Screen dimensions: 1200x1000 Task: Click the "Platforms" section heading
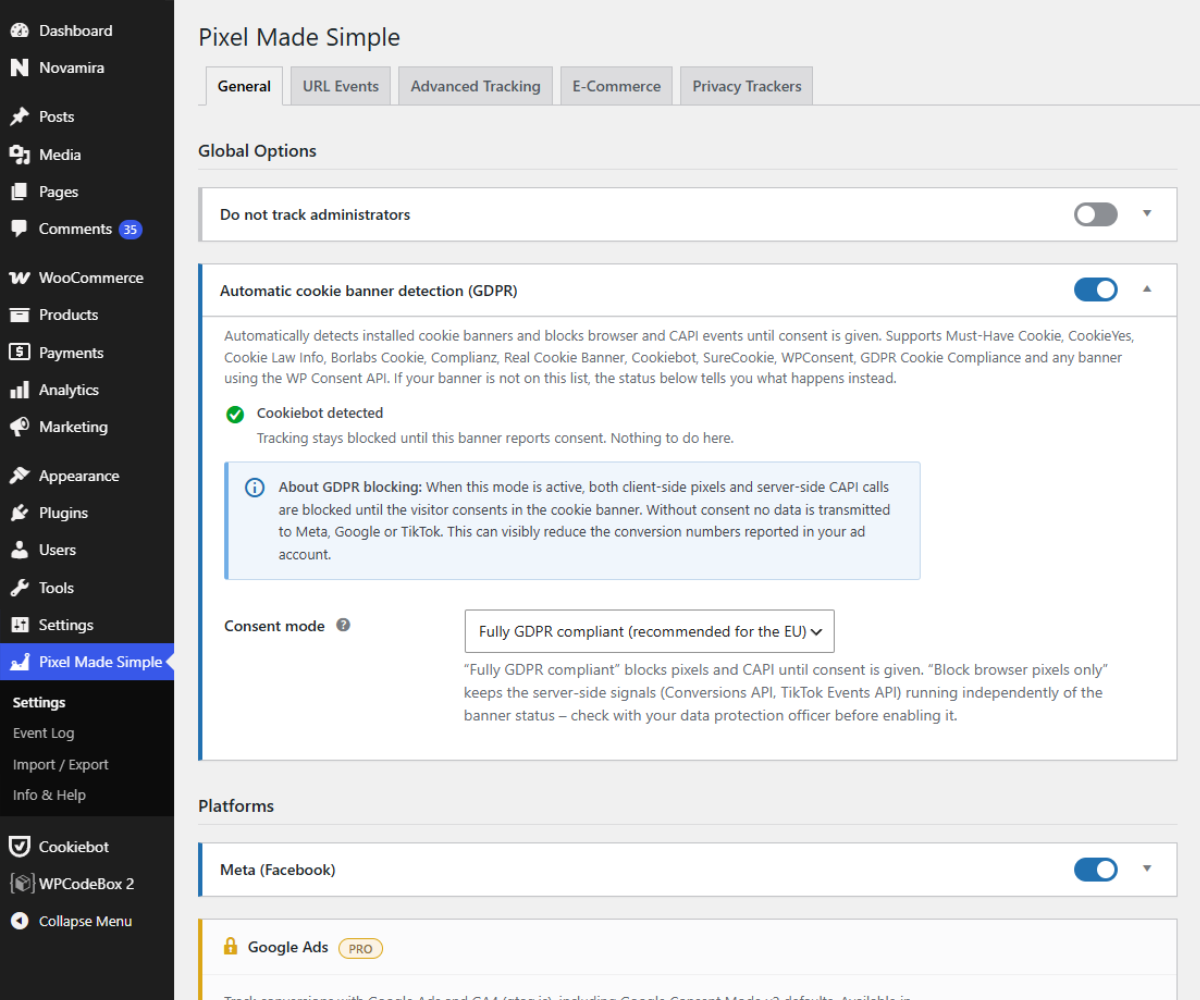tap(236, 806)
